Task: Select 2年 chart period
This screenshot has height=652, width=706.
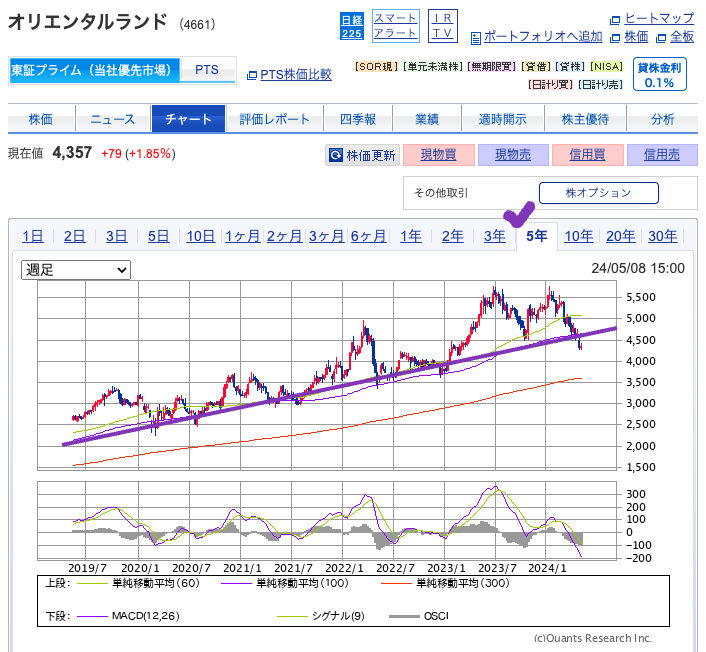Action: coord(453,236)
